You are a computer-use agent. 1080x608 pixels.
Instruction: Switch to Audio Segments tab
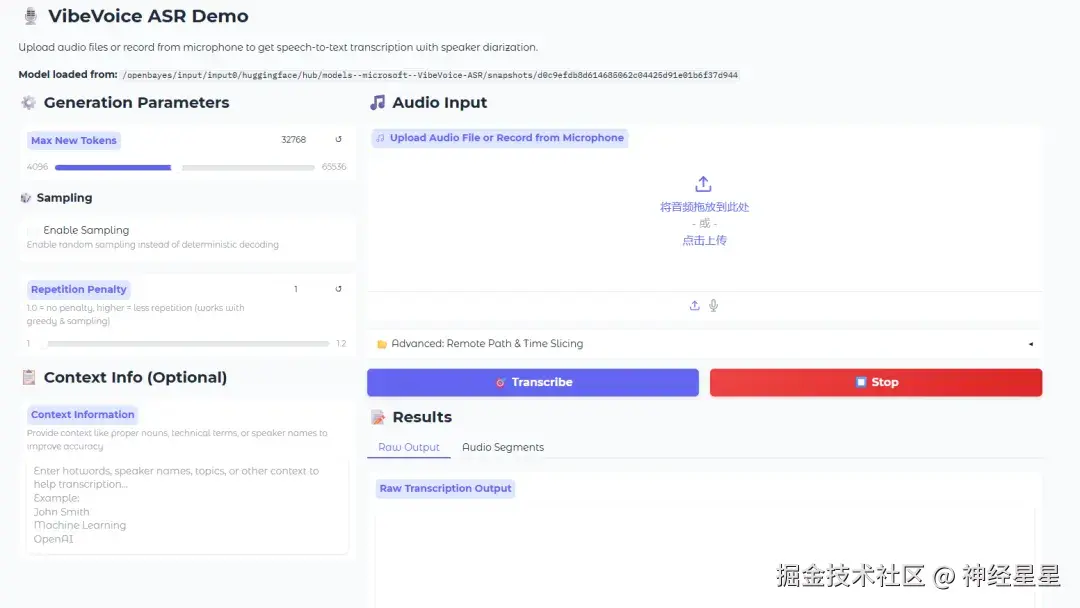pos(503,447)
